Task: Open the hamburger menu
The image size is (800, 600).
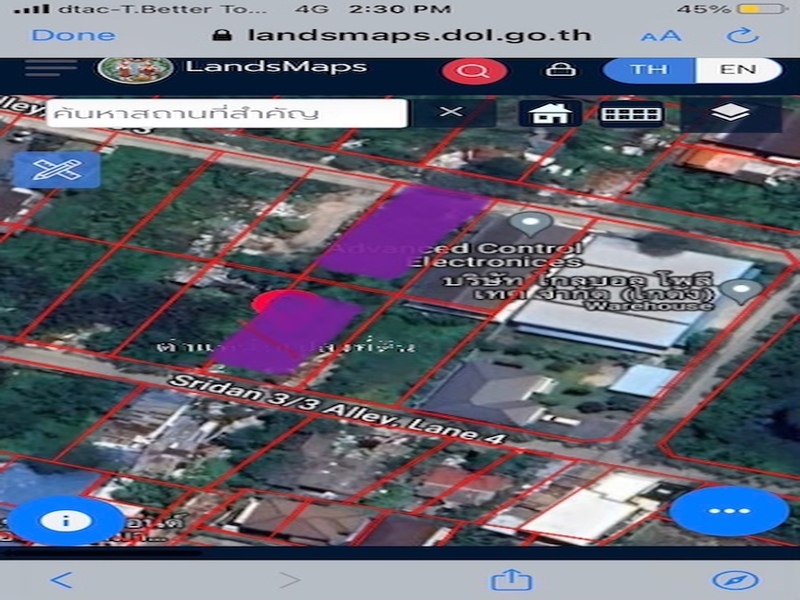Action: click(51, 68)
